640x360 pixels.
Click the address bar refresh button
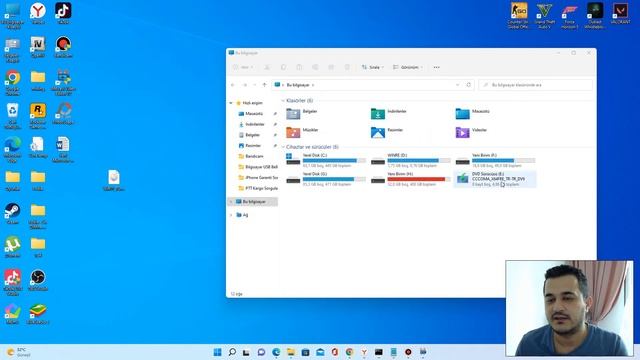click(469, 85)
